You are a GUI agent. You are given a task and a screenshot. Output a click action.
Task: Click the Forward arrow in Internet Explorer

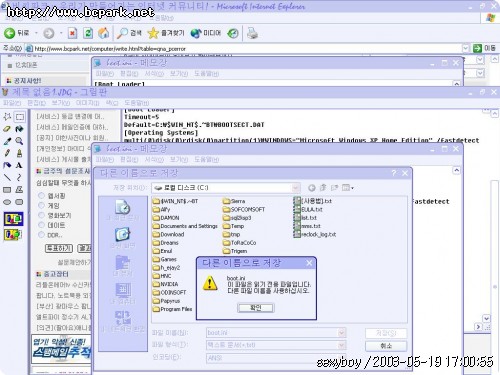(49, 33)
